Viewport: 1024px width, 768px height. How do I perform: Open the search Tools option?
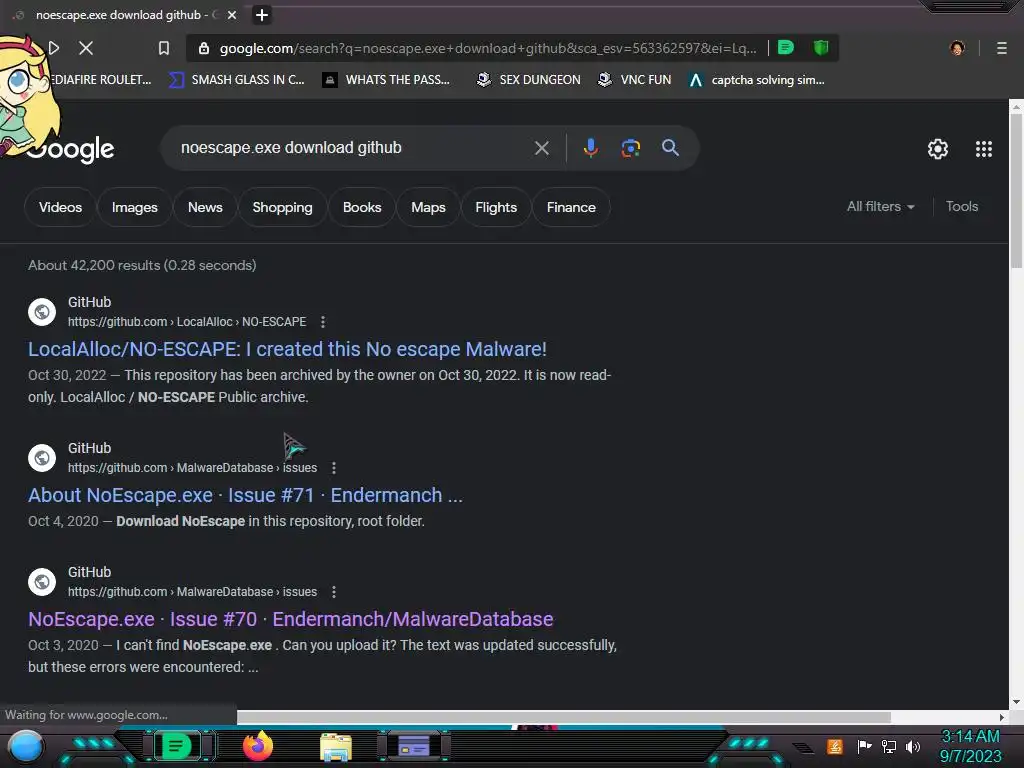pyautogui.click(x=961, y=206)
